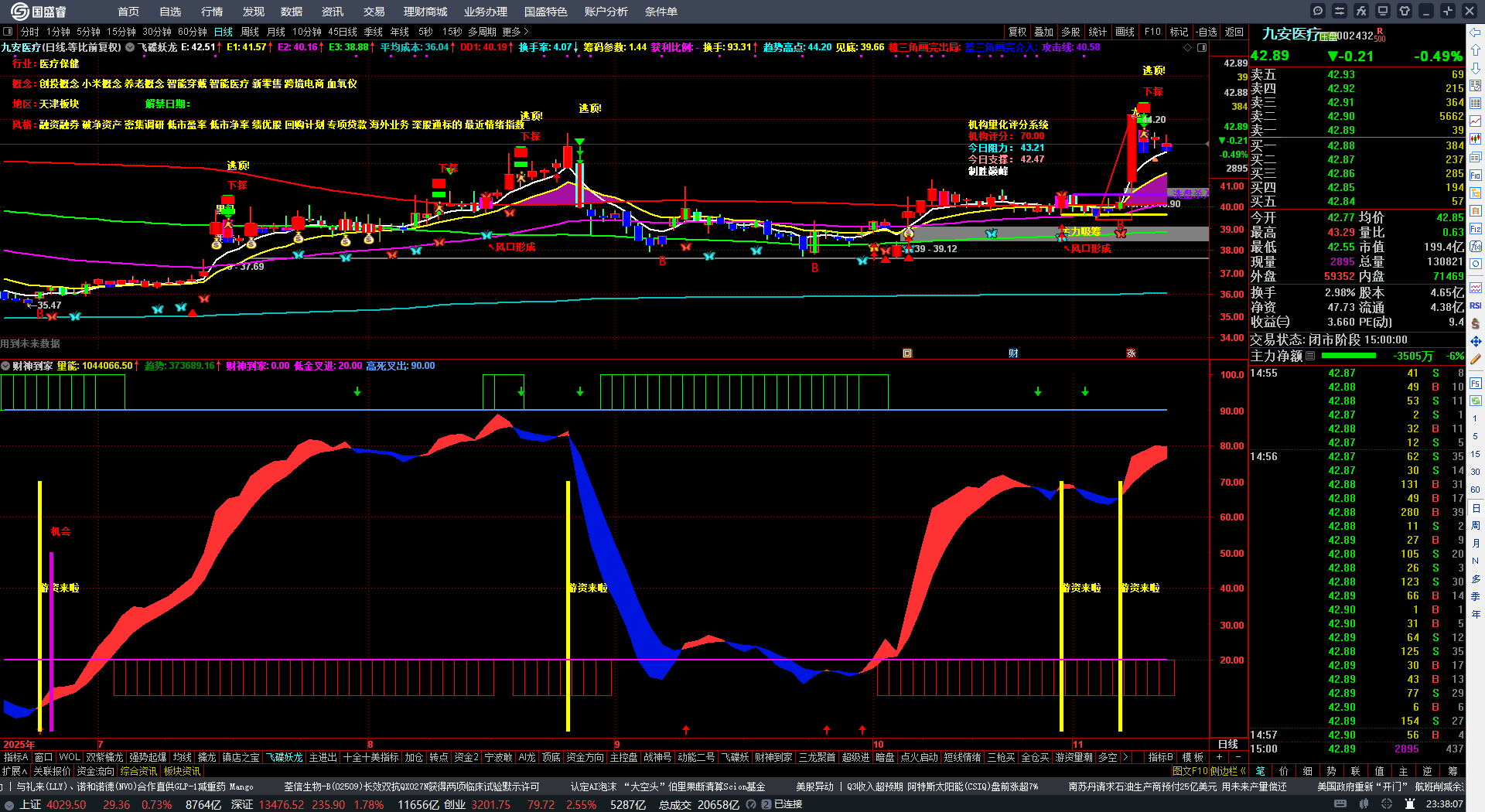The width and height of the screenshot is (1485, 812).
Task: Click the up arrow icon in right sidebar
Action: coord(1476,49)
